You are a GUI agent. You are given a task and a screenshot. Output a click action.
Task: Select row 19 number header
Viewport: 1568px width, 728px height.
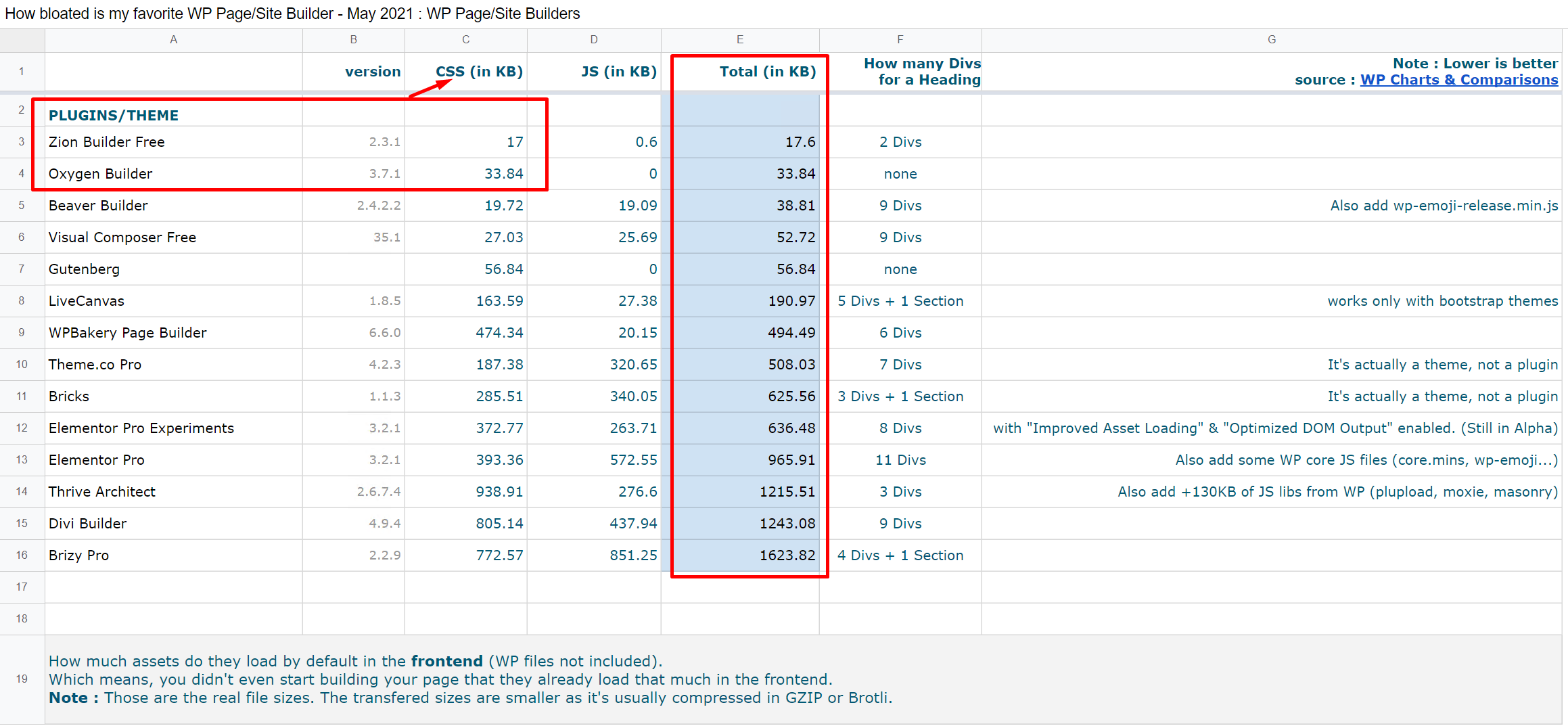22,679
